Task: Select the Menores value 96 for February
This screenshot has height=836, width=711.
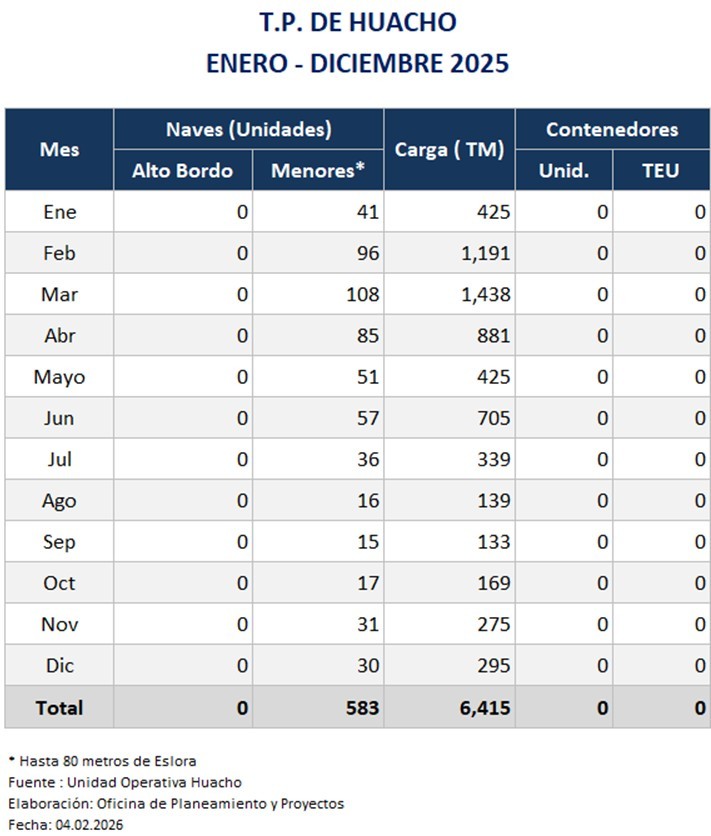Action: click(369, 254)
